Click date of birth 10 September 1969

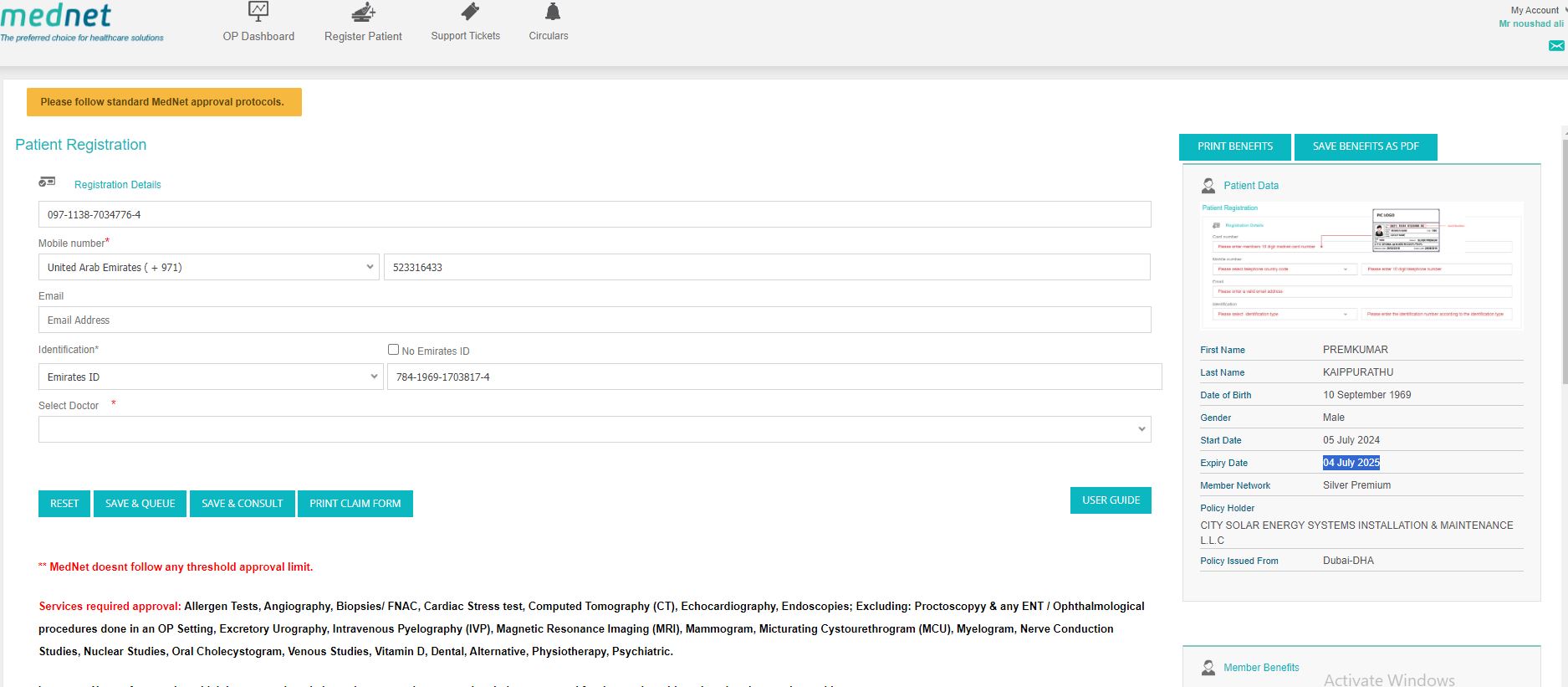[1367, 395]
